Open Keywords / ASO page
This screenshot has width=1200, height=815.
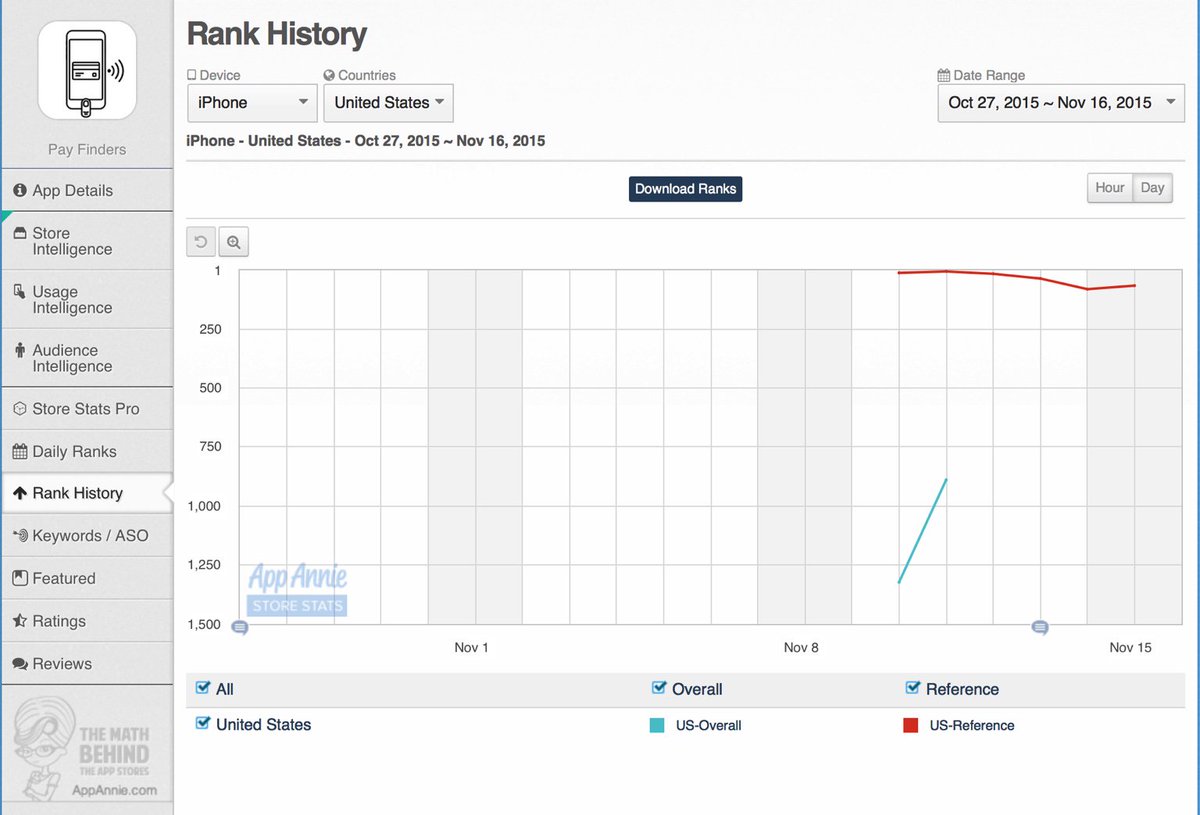[x=86, y=536]
